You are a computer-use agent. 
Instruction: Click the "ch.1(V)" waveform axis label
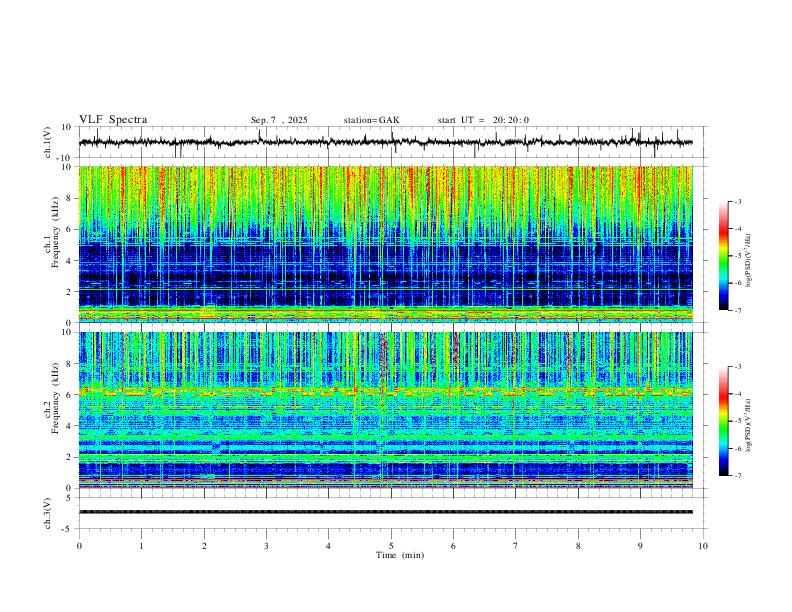tap(48, 142)
